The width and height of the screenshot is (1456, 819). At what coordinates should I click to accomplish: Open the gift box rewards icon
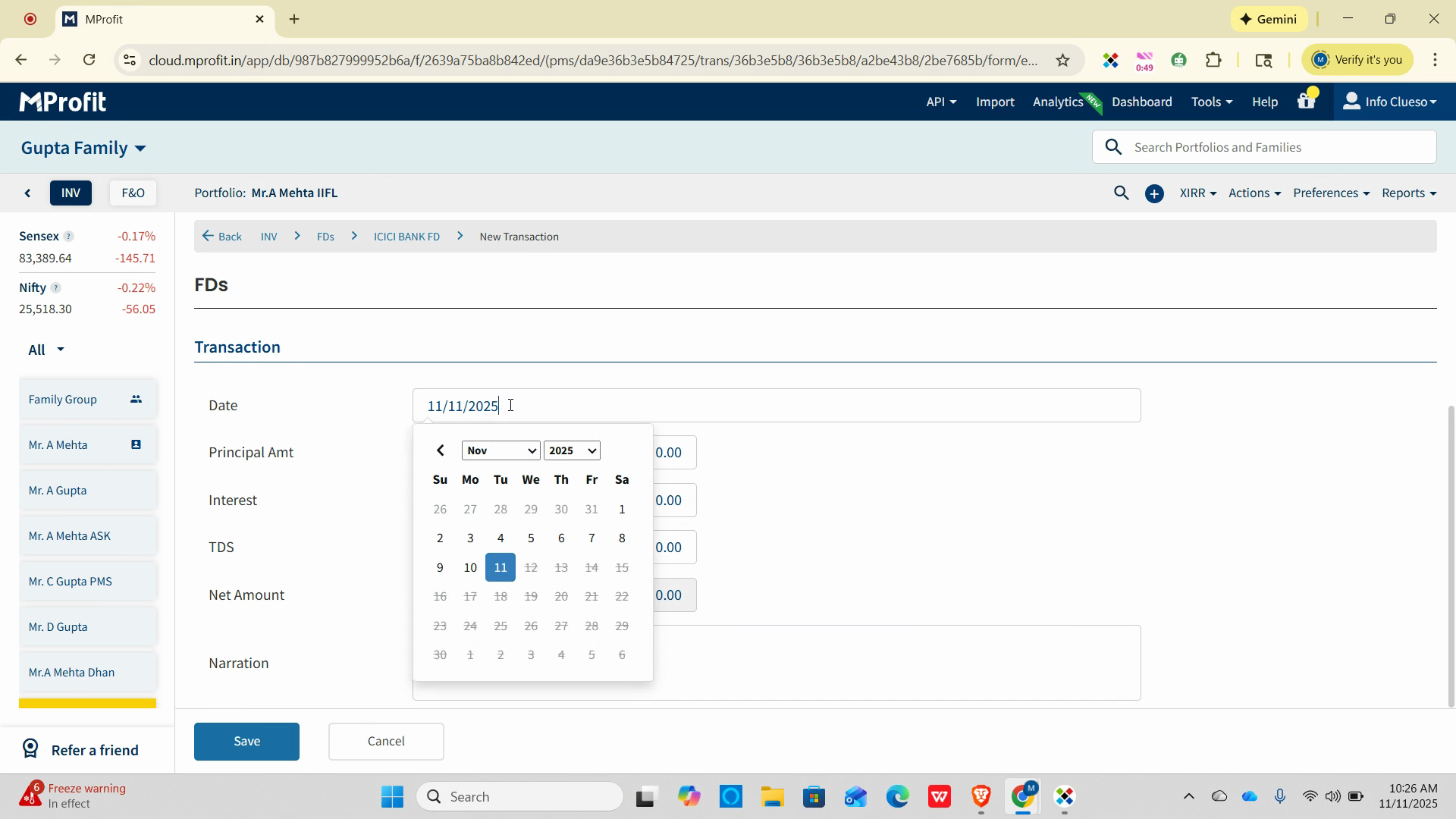pos(1306,102)
